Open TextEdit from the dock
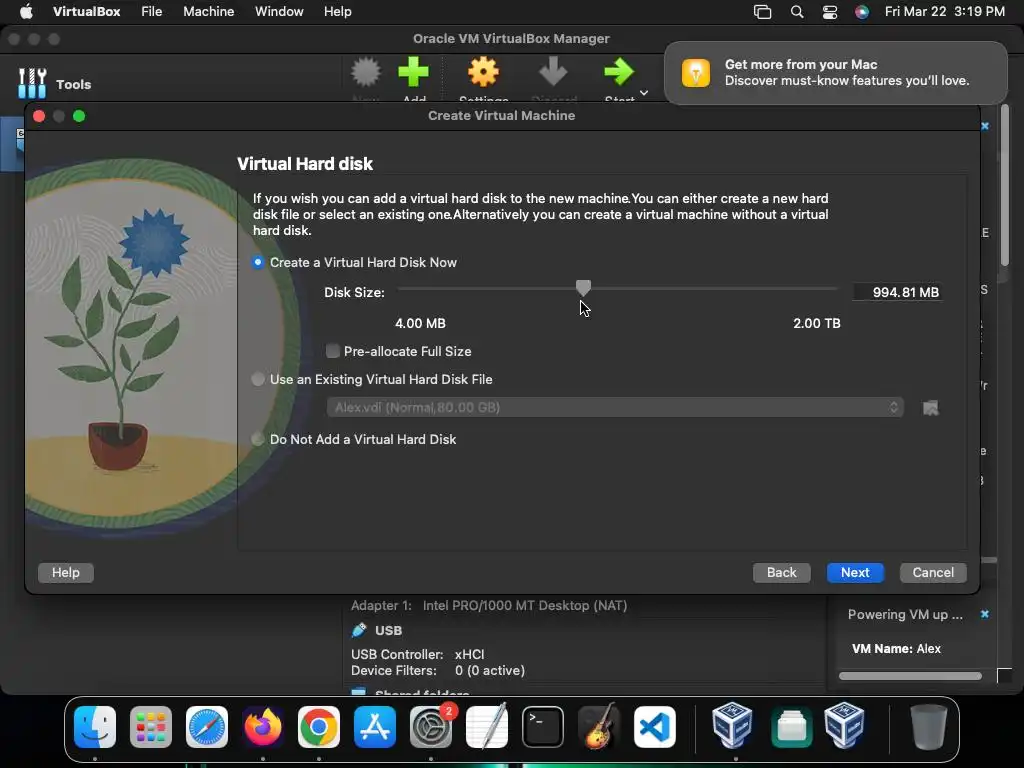This screenshot has width=1024, height=768. click(x=487, y=727)
